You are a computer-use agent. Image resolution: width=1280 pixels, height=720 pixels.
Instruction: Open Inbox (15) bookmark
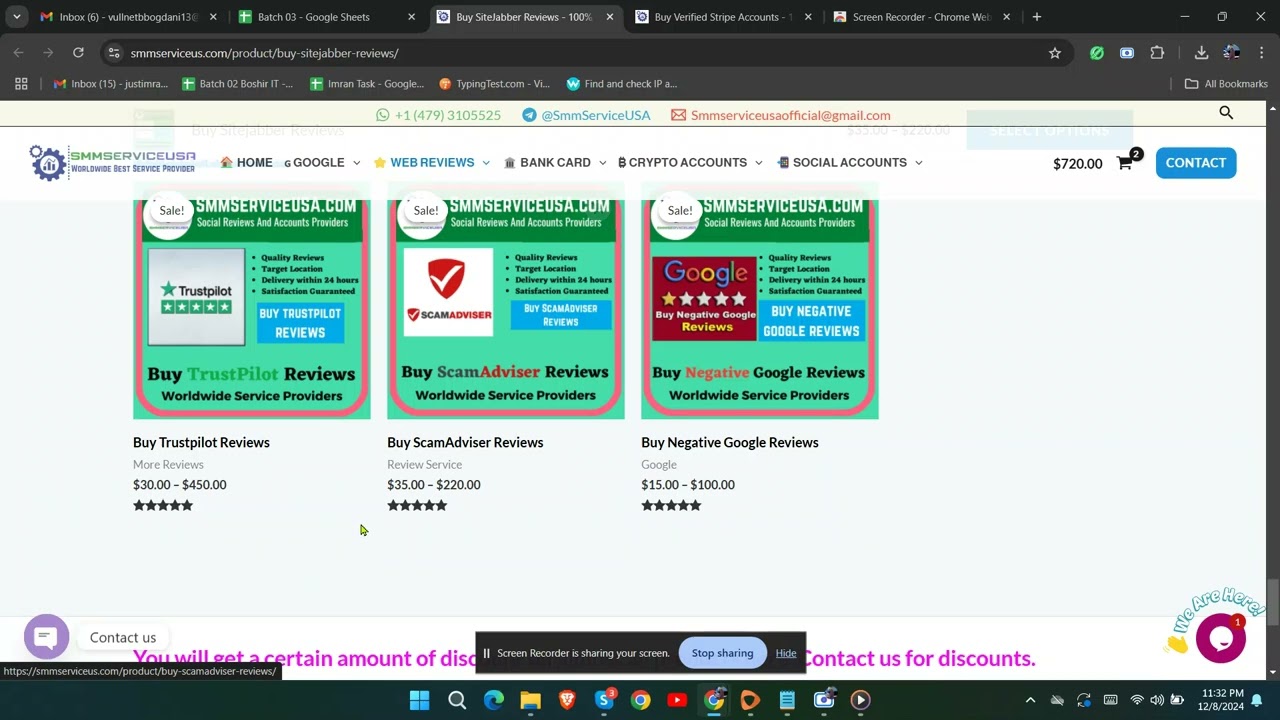point(110,84)
